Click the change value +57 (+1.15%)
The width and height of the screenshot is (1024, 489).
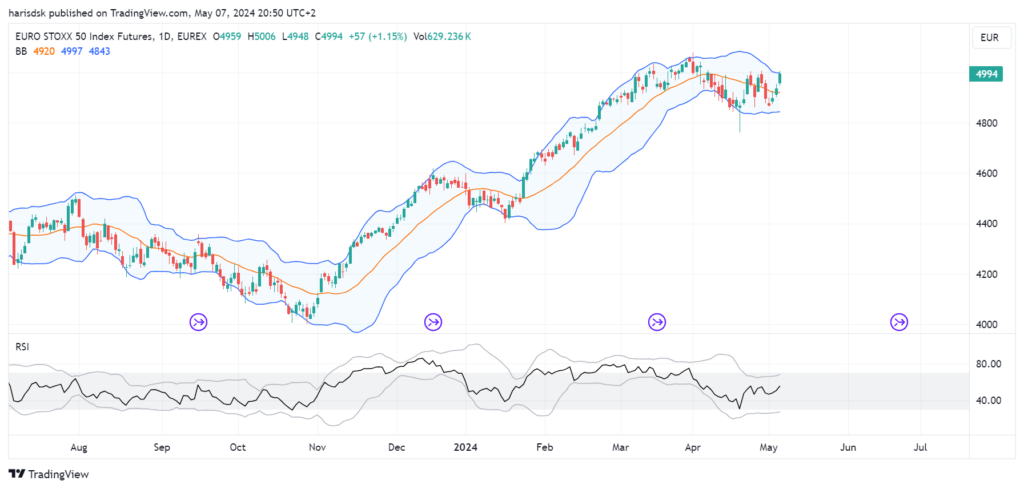(x=376, y=37)
